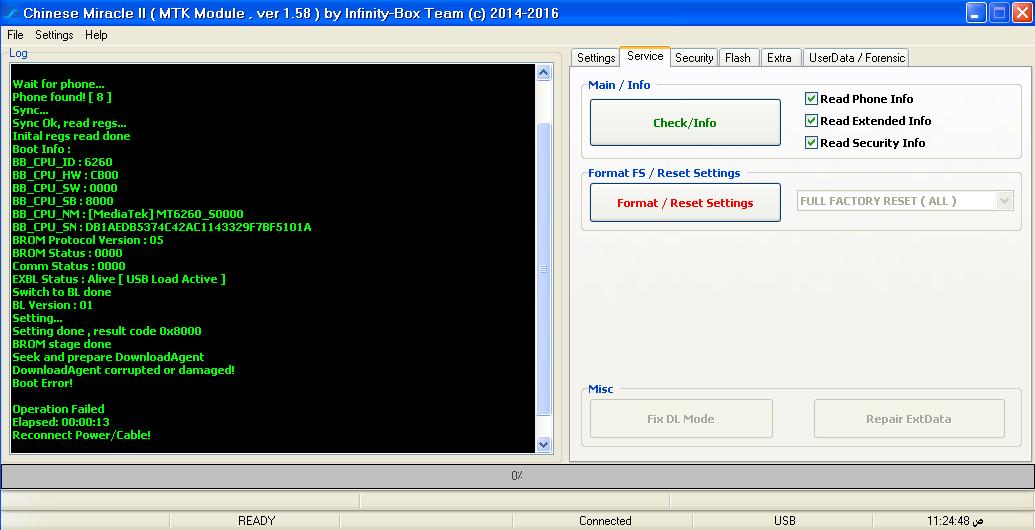The height and width of the screenshot is (530, 1035).
Task: Click the USB status bar entry
Action: [784, 521]
